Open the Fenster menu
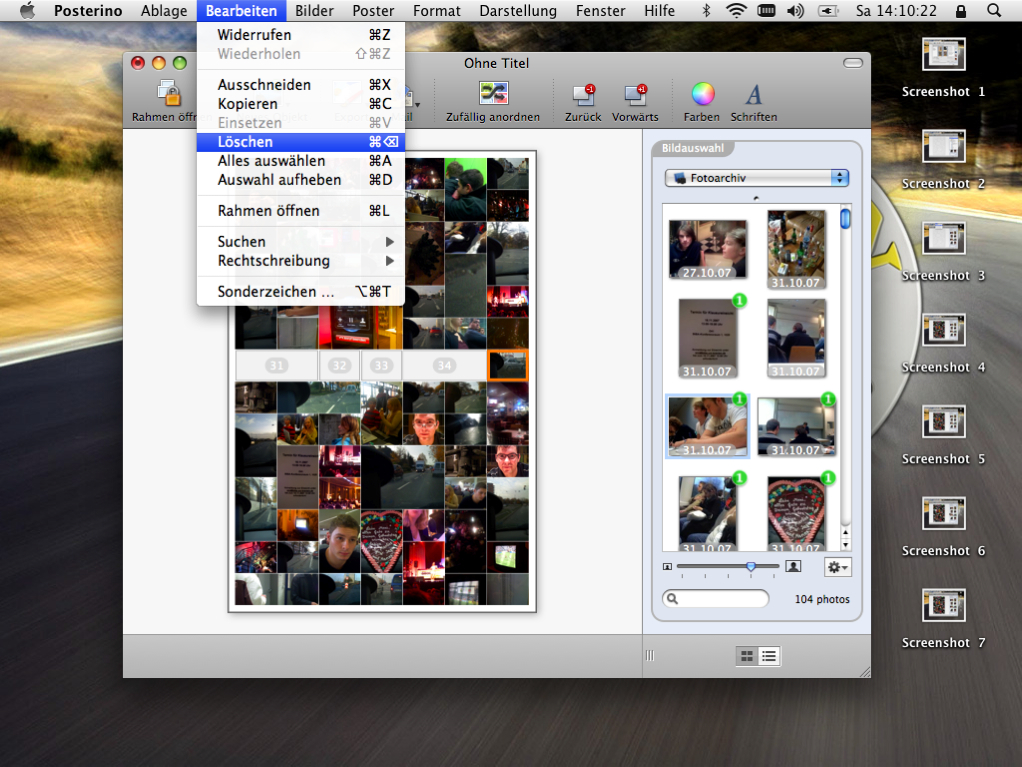The width and height of the screenshot is (1022, 767). tap(600, 10)
